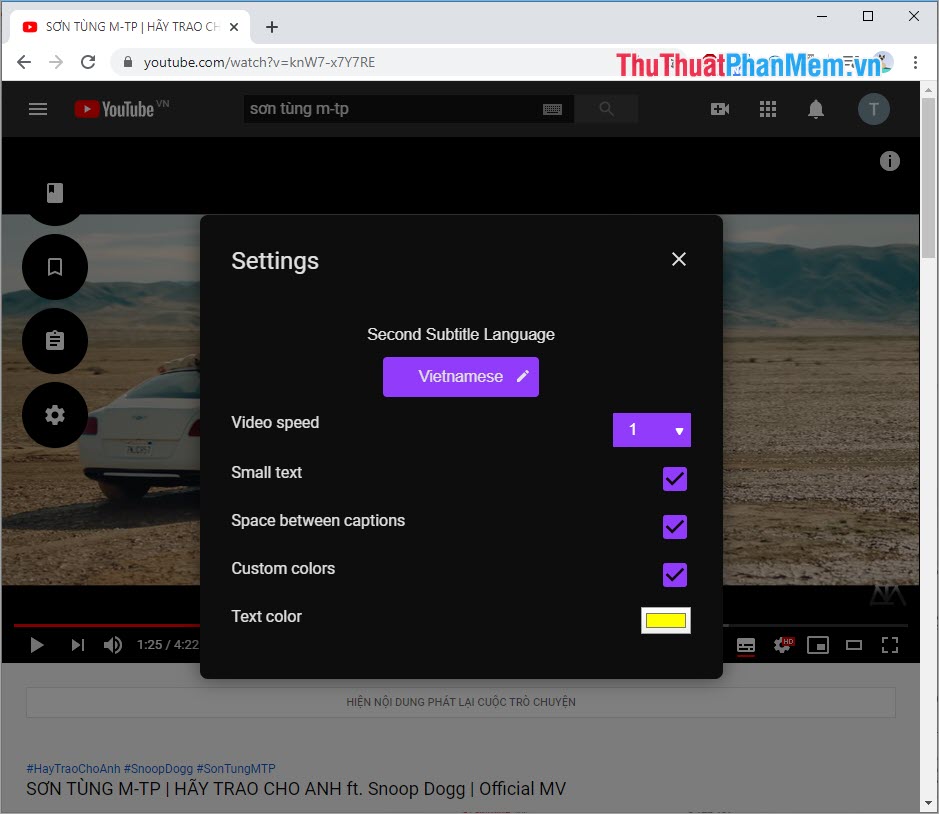
Task: Open the clipboard notes icon in left sidebar
Action: [54, 341]
